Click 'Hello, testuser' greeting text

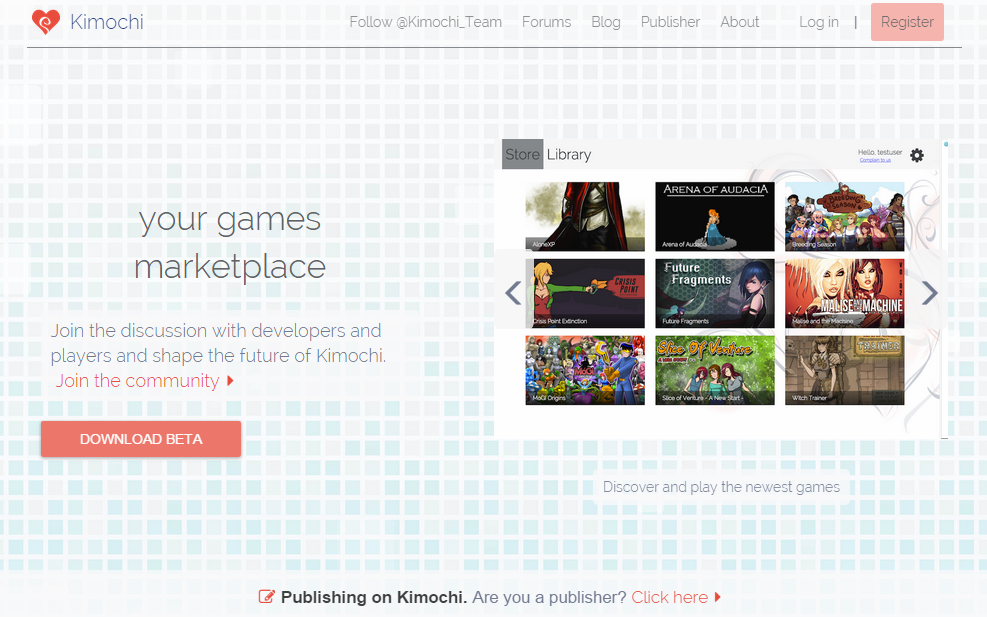click(x=880, y=152)
